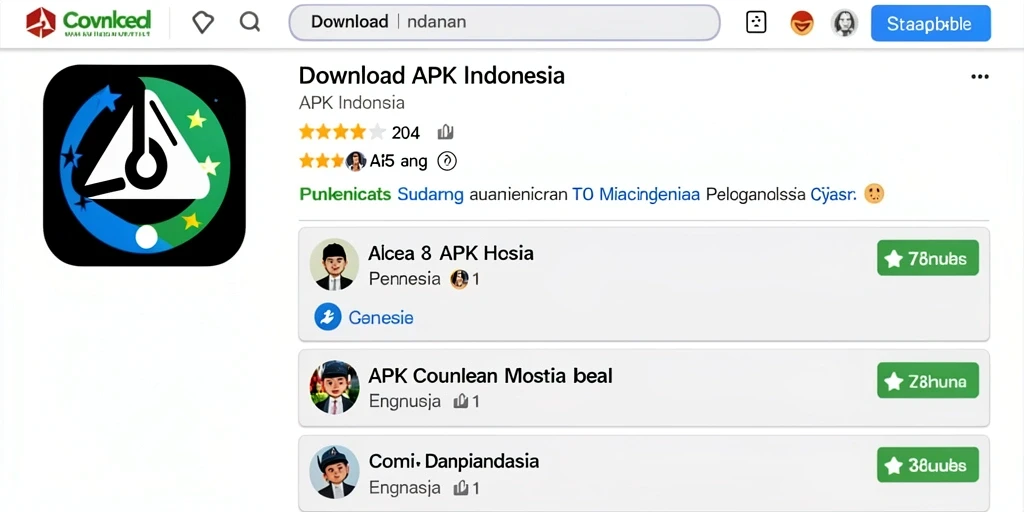
Task: Click the Staapbible button
Action: click(x=931, y=24)
